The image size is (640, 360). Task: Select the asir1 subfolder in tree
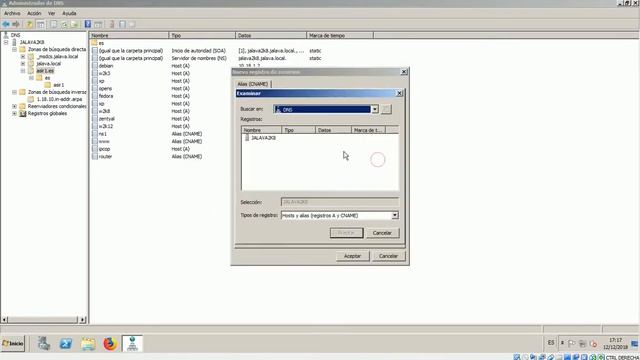click(59, 85)
